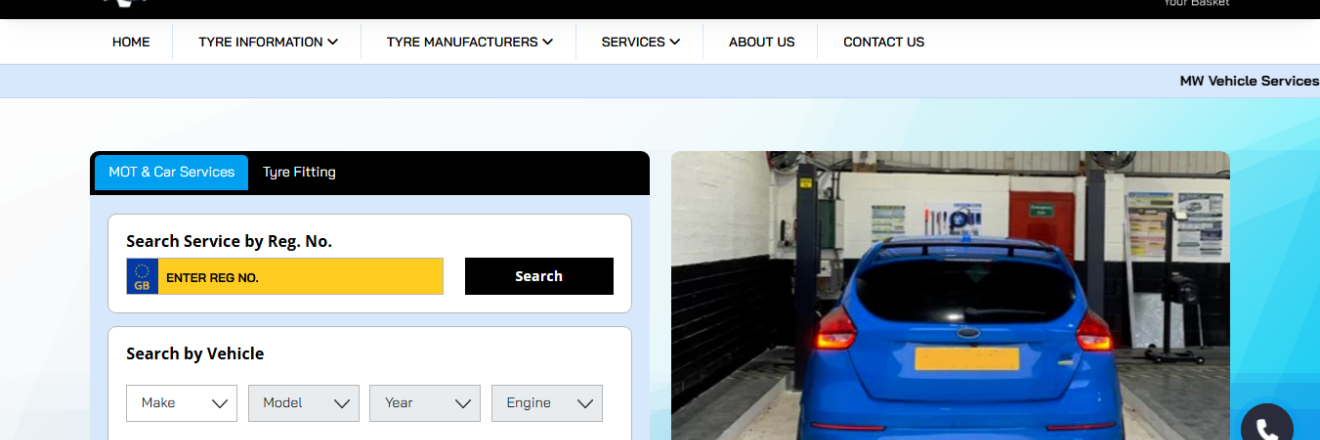Open the Model dropdown
Viewport: 1320px width, 440px height.
304,403
